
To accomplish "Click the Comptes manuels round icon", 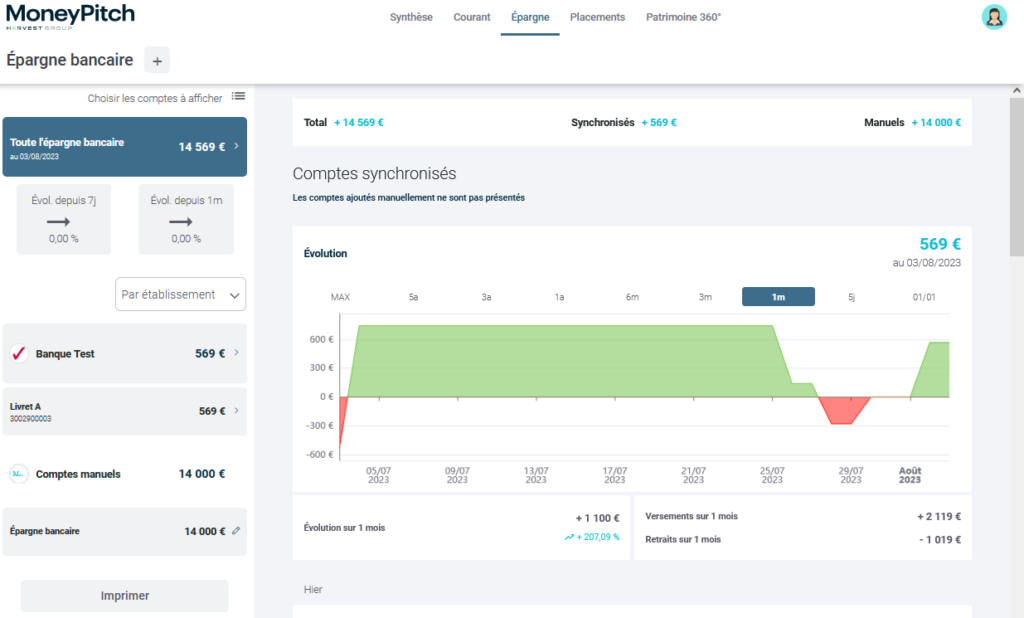I will (18, 474).
